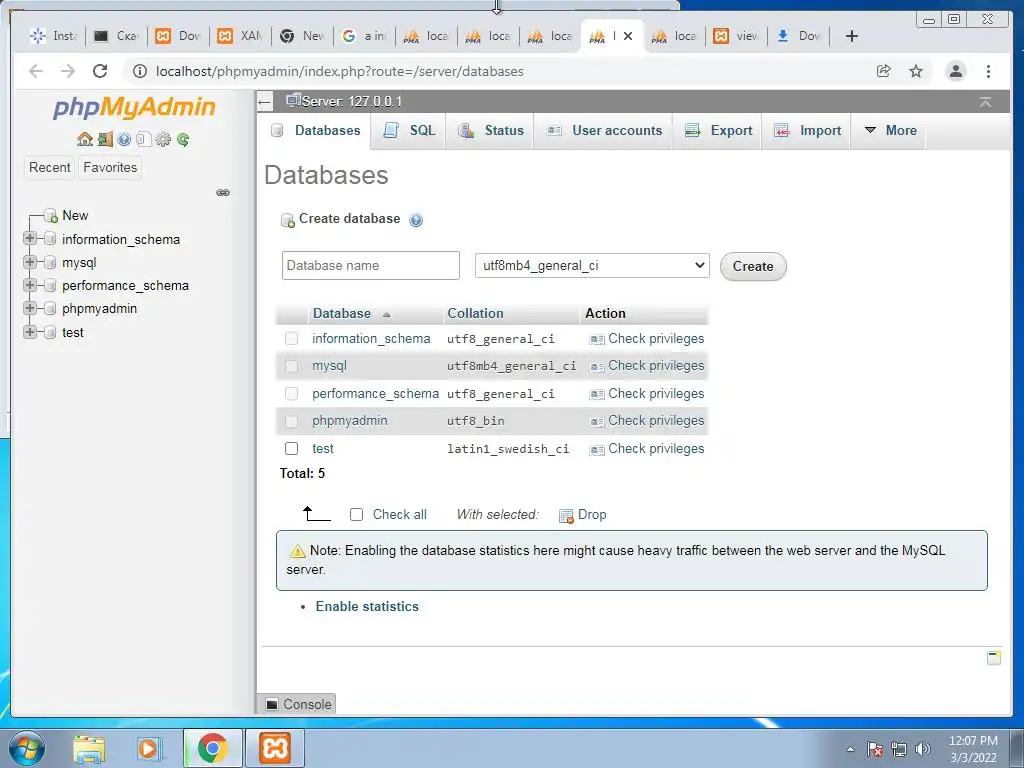Click the Recent tables button
The image size is (1024, 768).
50,168
